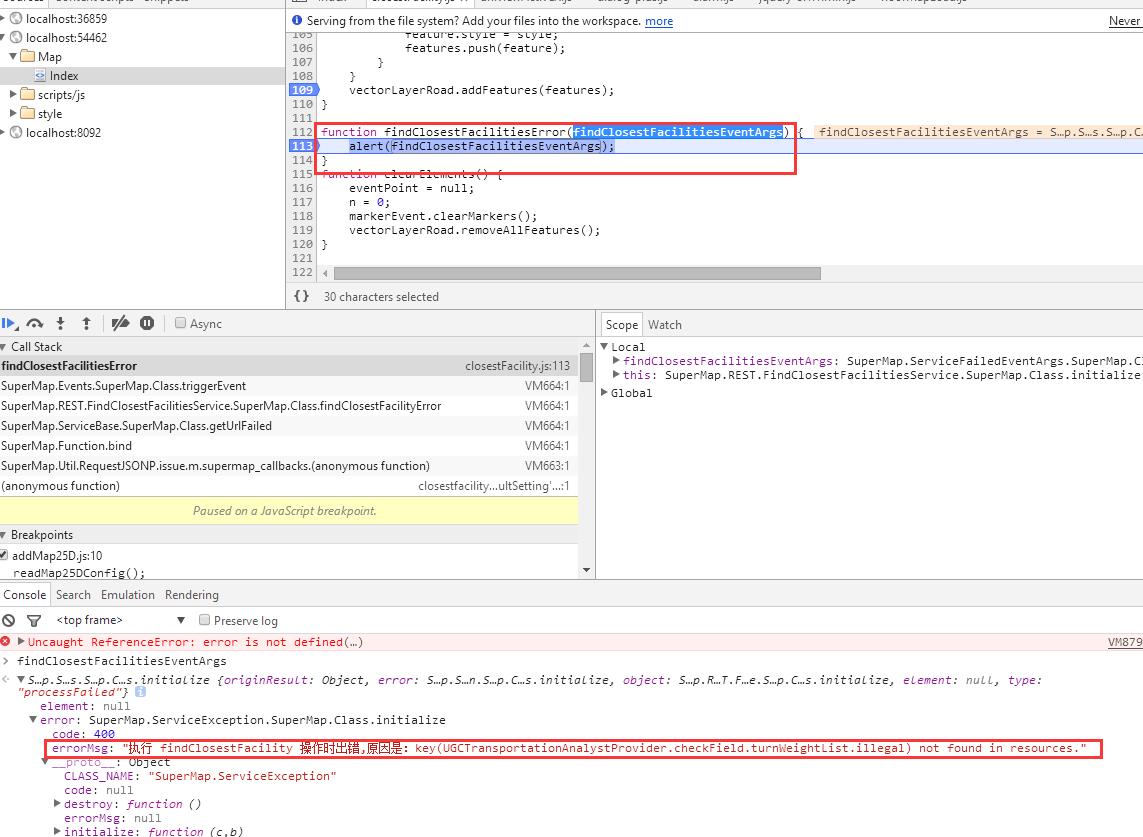Click the horizontal code scrollbar
The width and height of the screenshot is (1143, 837).
[x=577, y=273]
